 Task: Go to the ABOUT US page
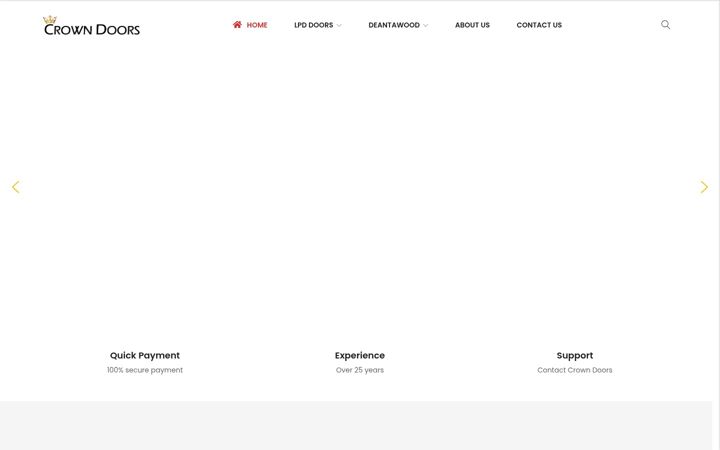472,25
